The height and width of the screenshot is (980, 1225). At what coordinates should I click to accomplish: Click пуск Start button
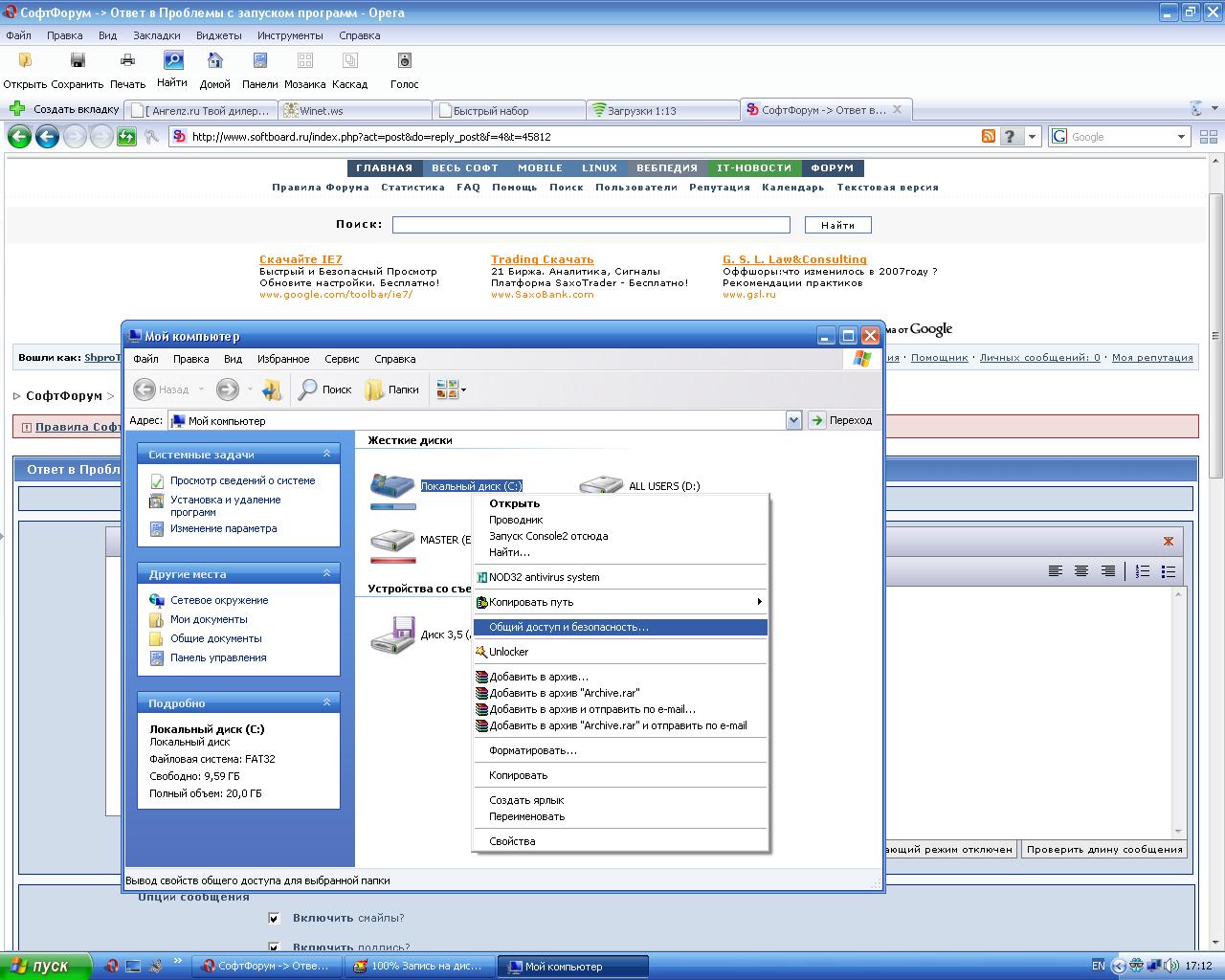(x=46, y=966)
